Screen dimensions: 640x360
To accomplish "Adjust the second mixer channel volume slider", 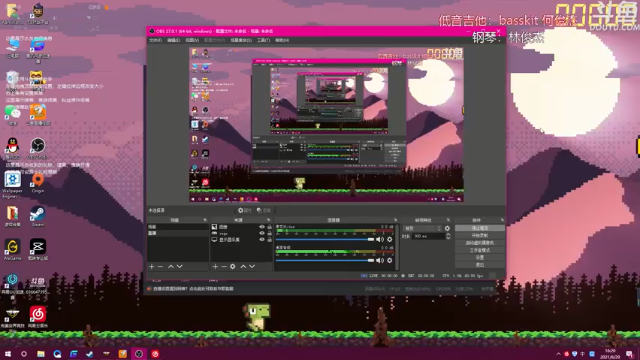I will pyautogui.click(x=325, y=260).
